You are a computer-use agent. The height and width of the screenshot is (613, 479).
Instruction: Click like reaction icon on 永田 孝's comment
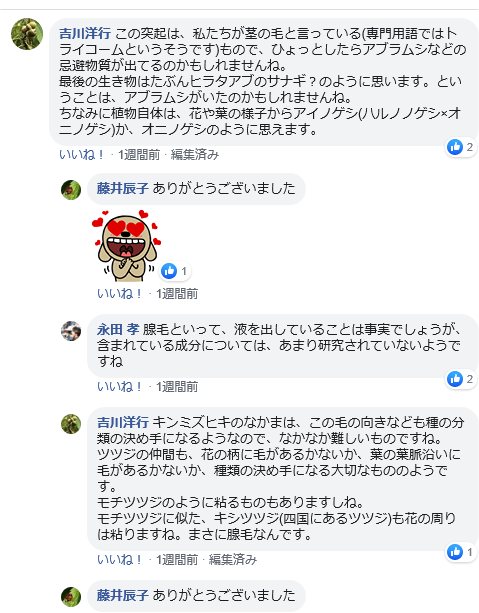click(455, 379)
